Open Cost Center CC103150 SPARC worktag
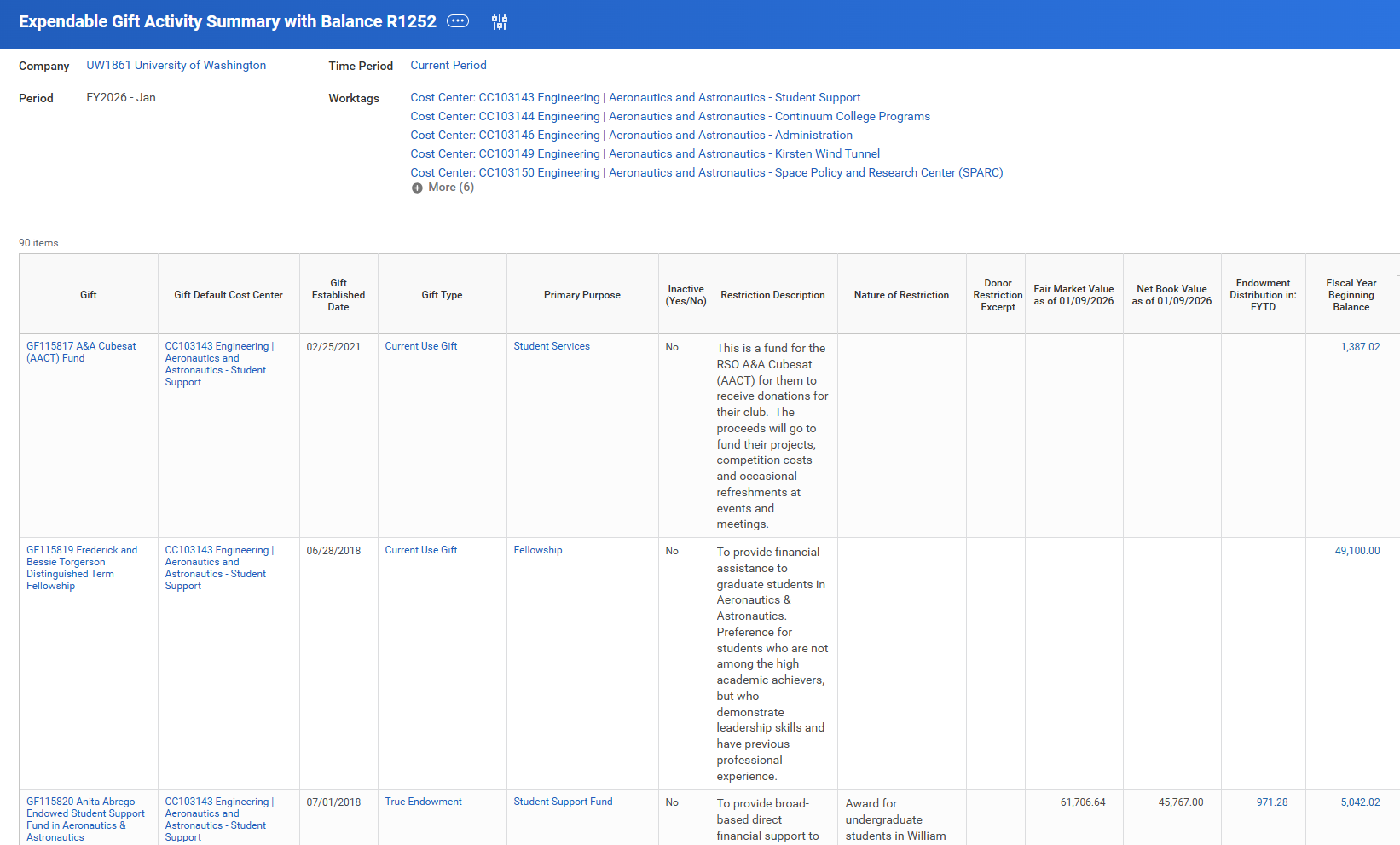The width and height of the screenshot is (1400, 845). (x=707, y=173)
